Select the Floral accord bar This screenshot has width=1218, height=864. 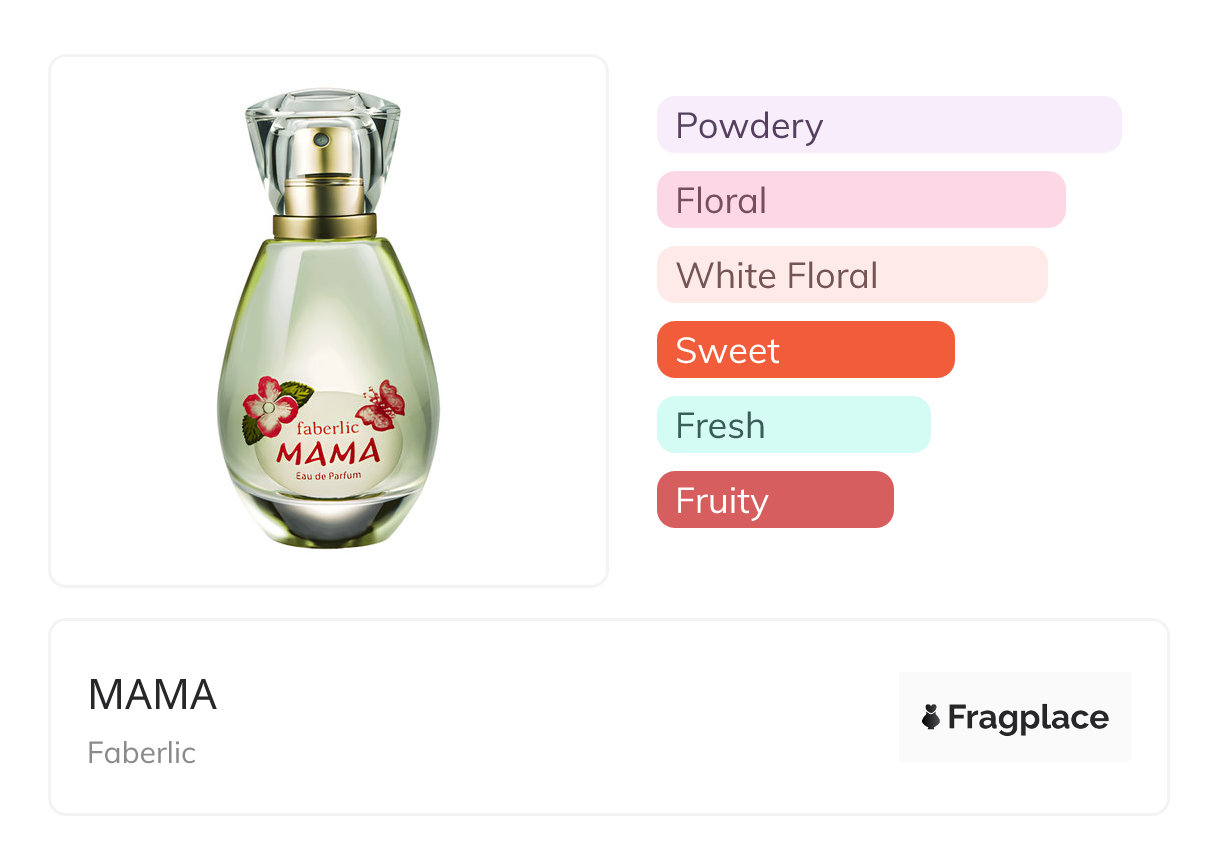(860, 200)
